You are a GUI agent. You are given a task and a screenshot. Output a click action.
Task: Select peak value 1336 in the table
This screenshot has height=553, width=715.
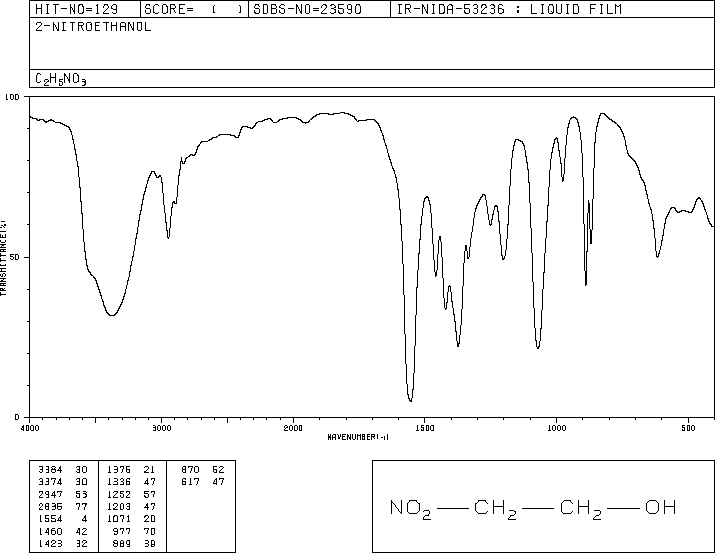[x=119, y=482]
